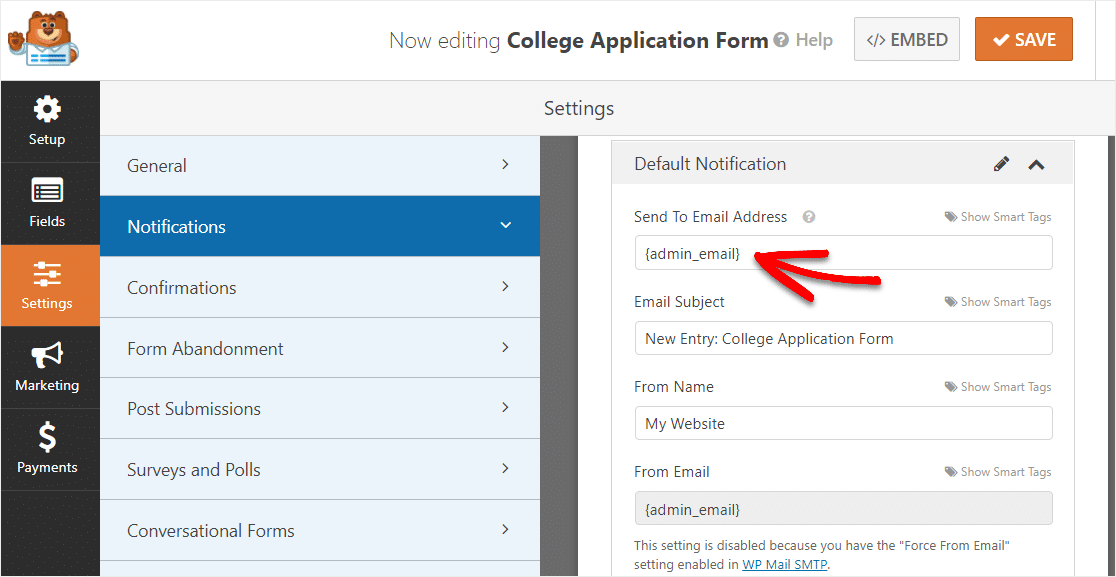Open the Surveys and Polls settings item
Screen dimensions: 1116x577
[x=320, y=470]
